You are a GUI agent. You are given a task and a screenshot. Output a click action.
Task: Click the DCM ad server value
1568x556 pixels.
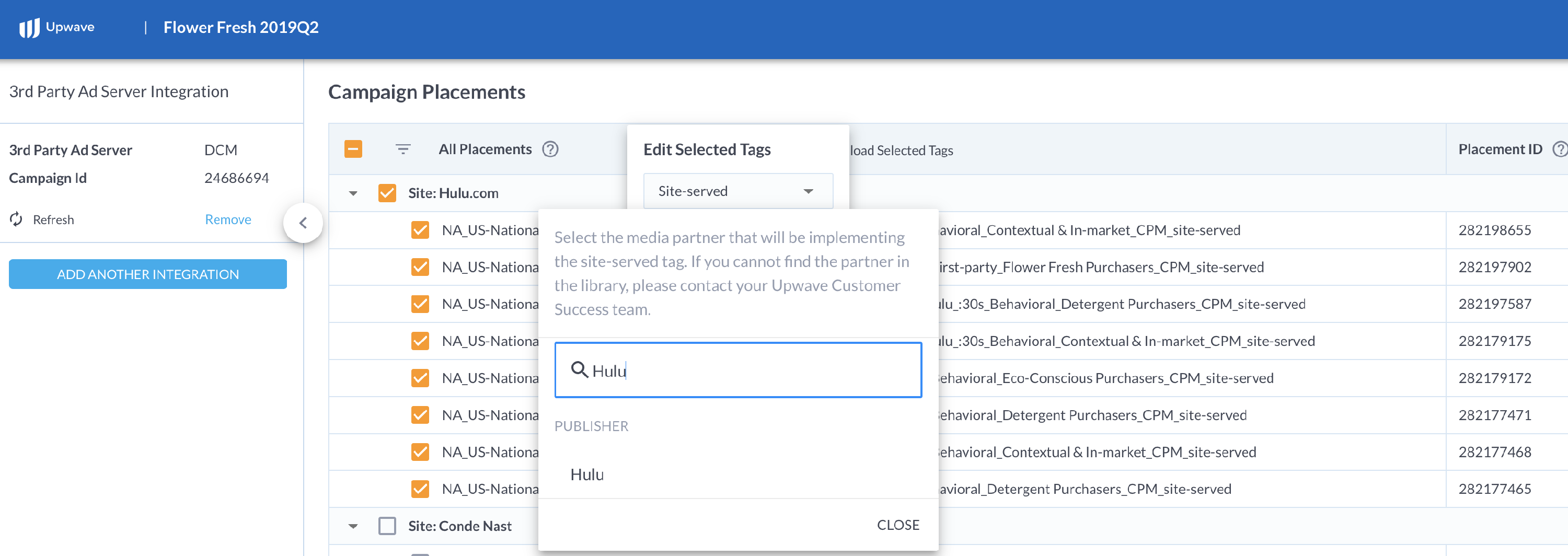221,150
